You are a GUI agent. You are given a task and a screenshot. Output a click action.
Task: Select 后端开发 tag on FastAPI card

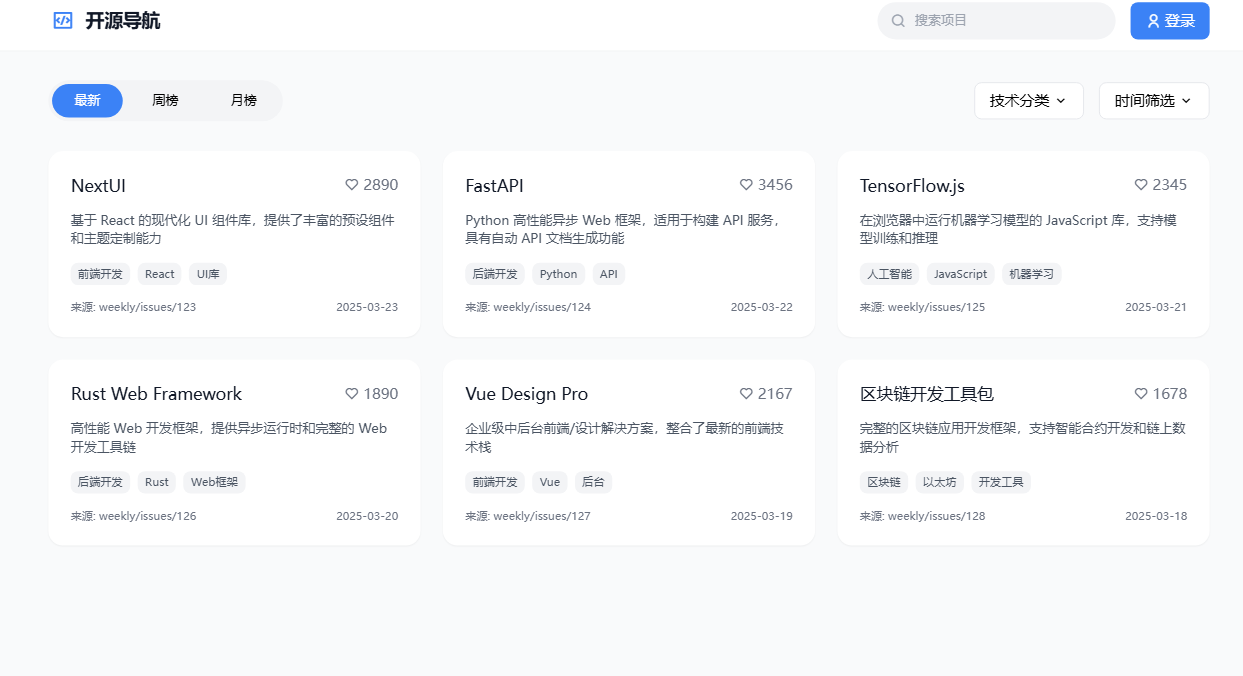coord(495,274)
